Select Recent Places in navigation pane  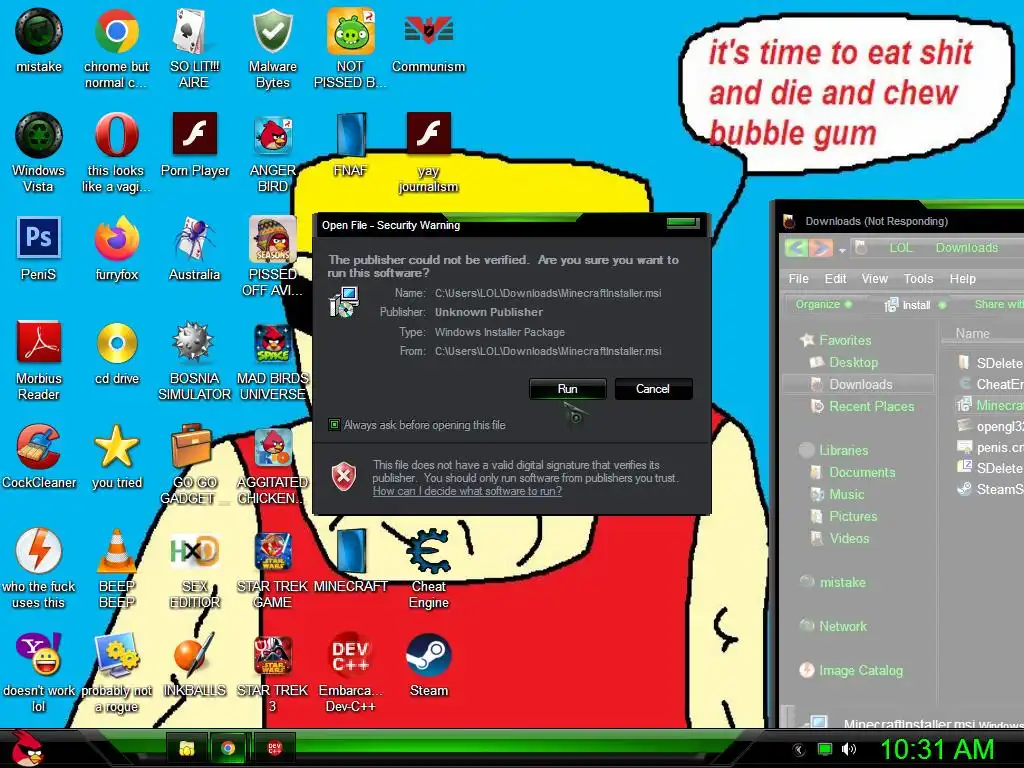pyautogui.click(x=862, y=406)
